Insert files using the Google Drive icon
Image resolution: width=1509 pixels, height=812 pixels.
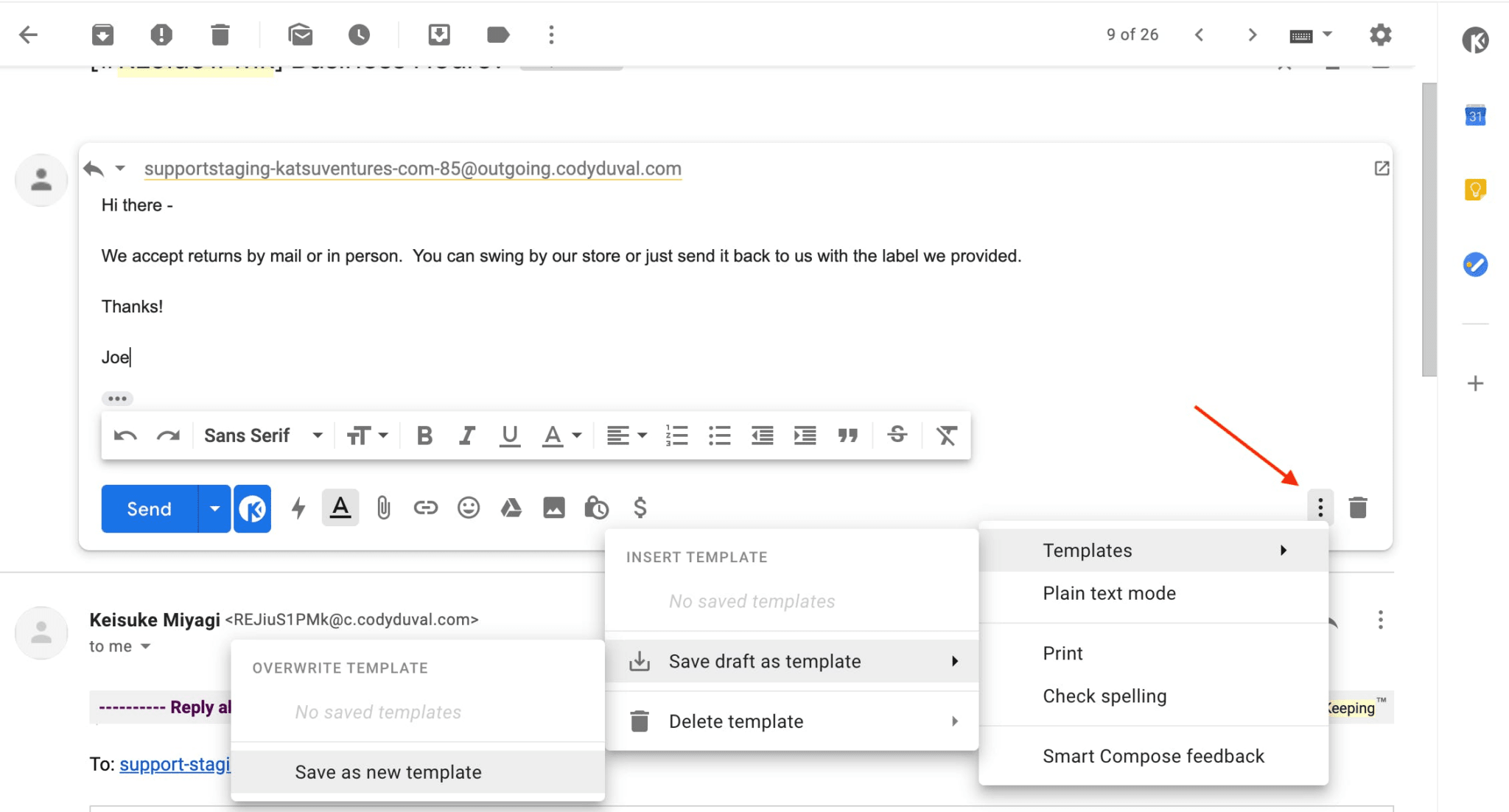point(511,508)
